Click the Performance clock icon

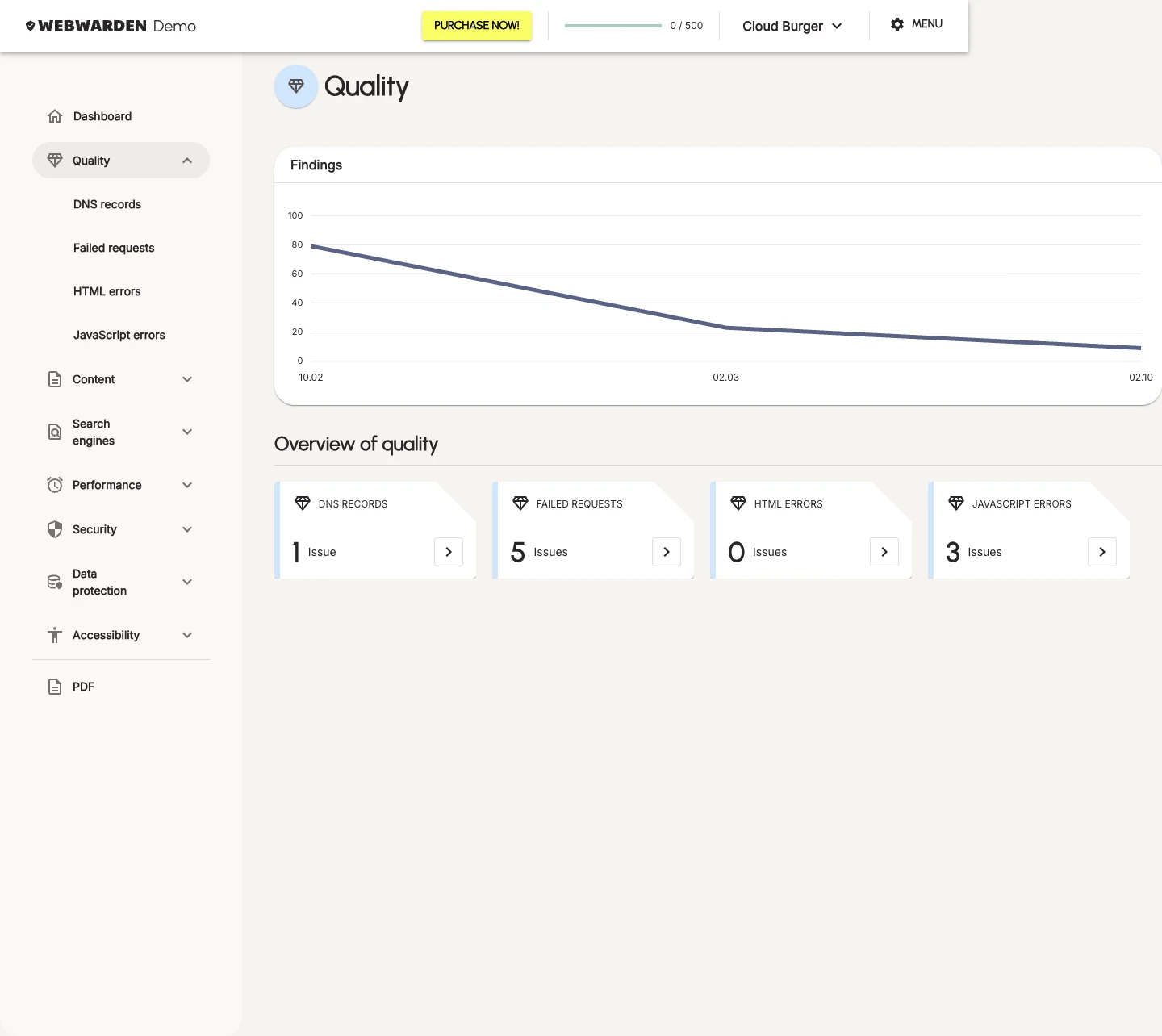pyautogui.click(x=55, y=485)
